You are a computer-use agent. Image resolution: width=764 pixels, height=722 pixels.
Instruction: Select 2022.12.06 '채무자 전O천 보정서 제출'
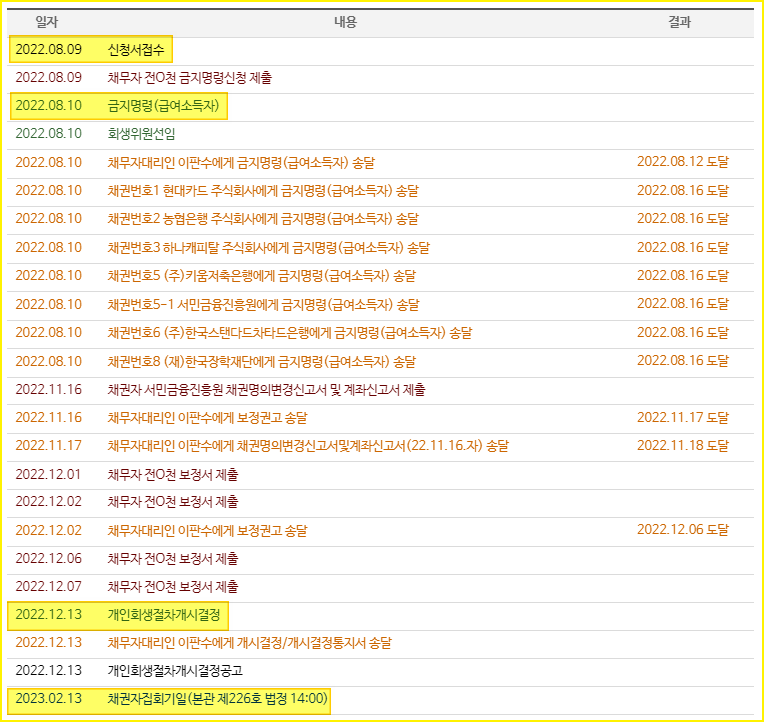173,559
